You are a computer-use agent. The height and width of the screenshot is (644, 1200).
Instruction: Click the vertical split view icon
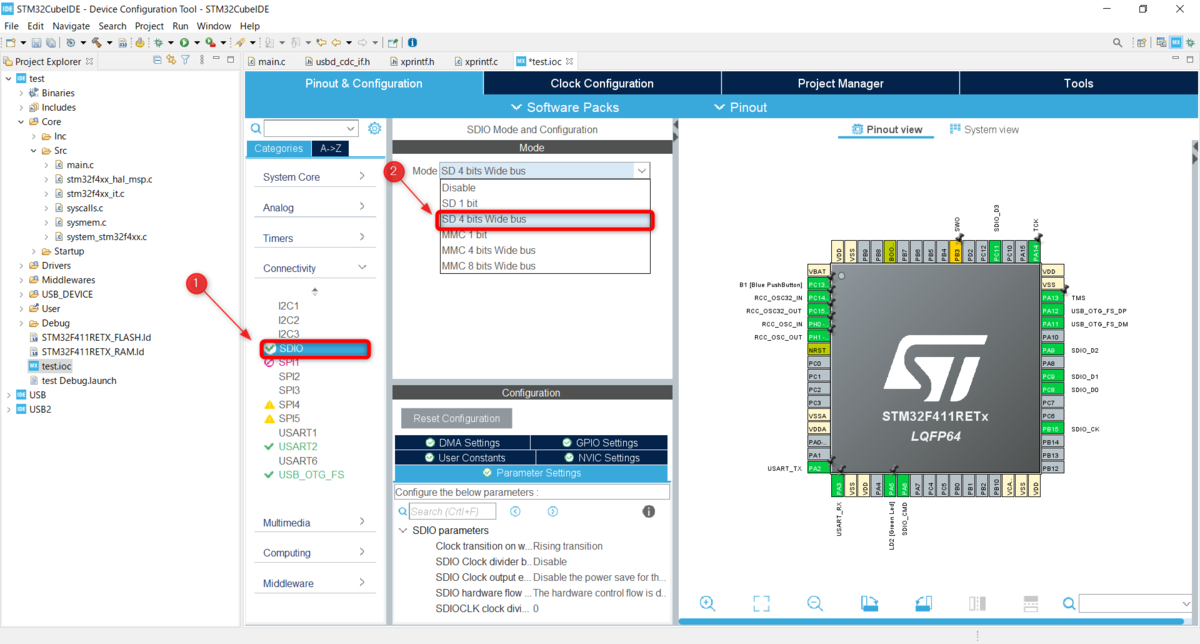coord(977,603)
